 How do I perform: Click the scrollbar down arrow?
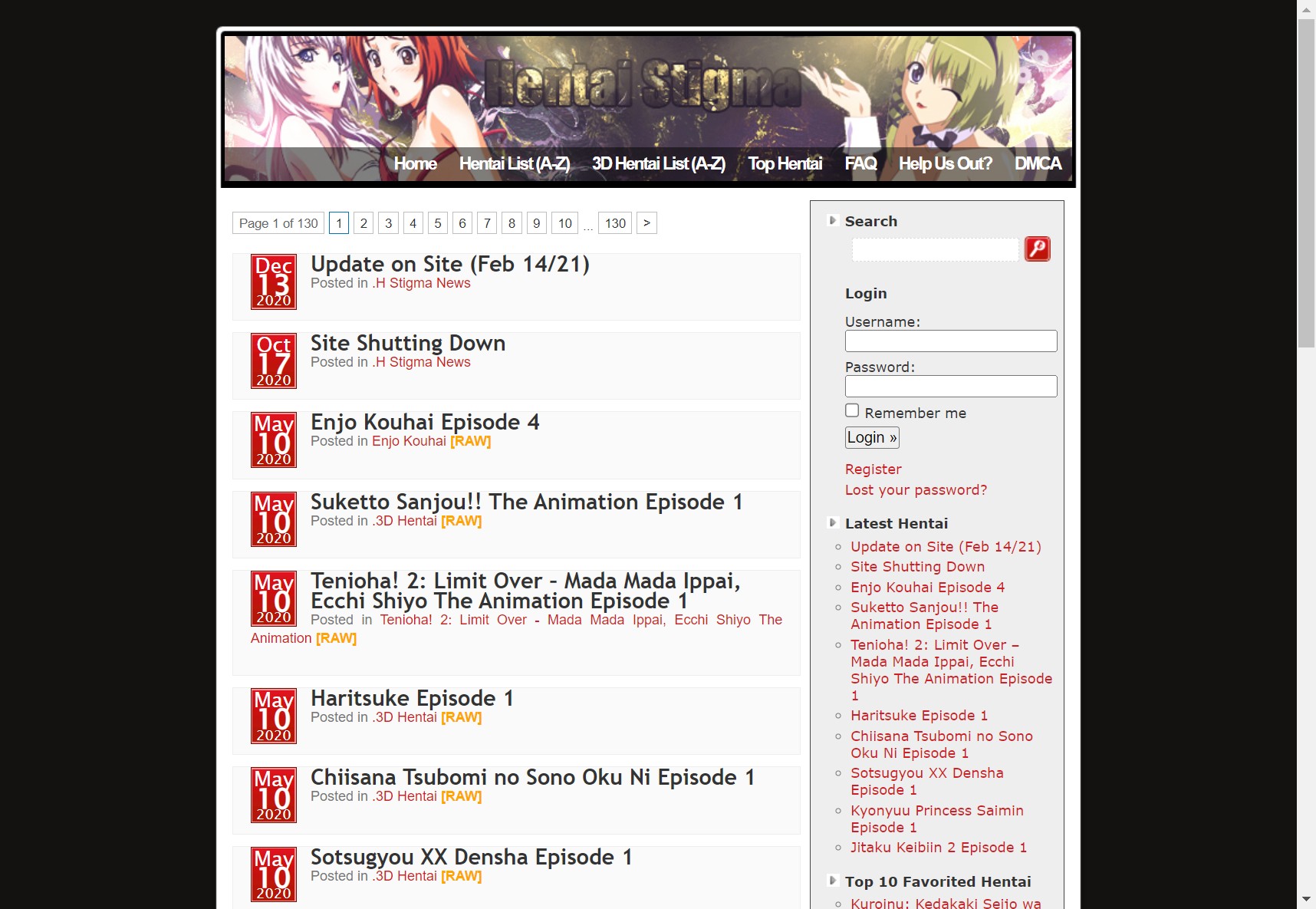click(x=1306, y=899)
